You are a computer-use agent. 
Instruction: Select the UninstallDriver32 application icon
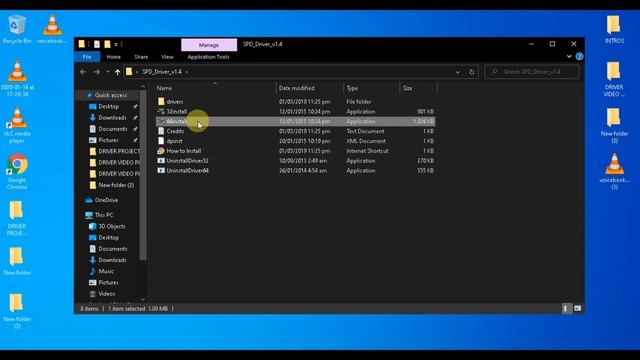click(x=161, y=160)
